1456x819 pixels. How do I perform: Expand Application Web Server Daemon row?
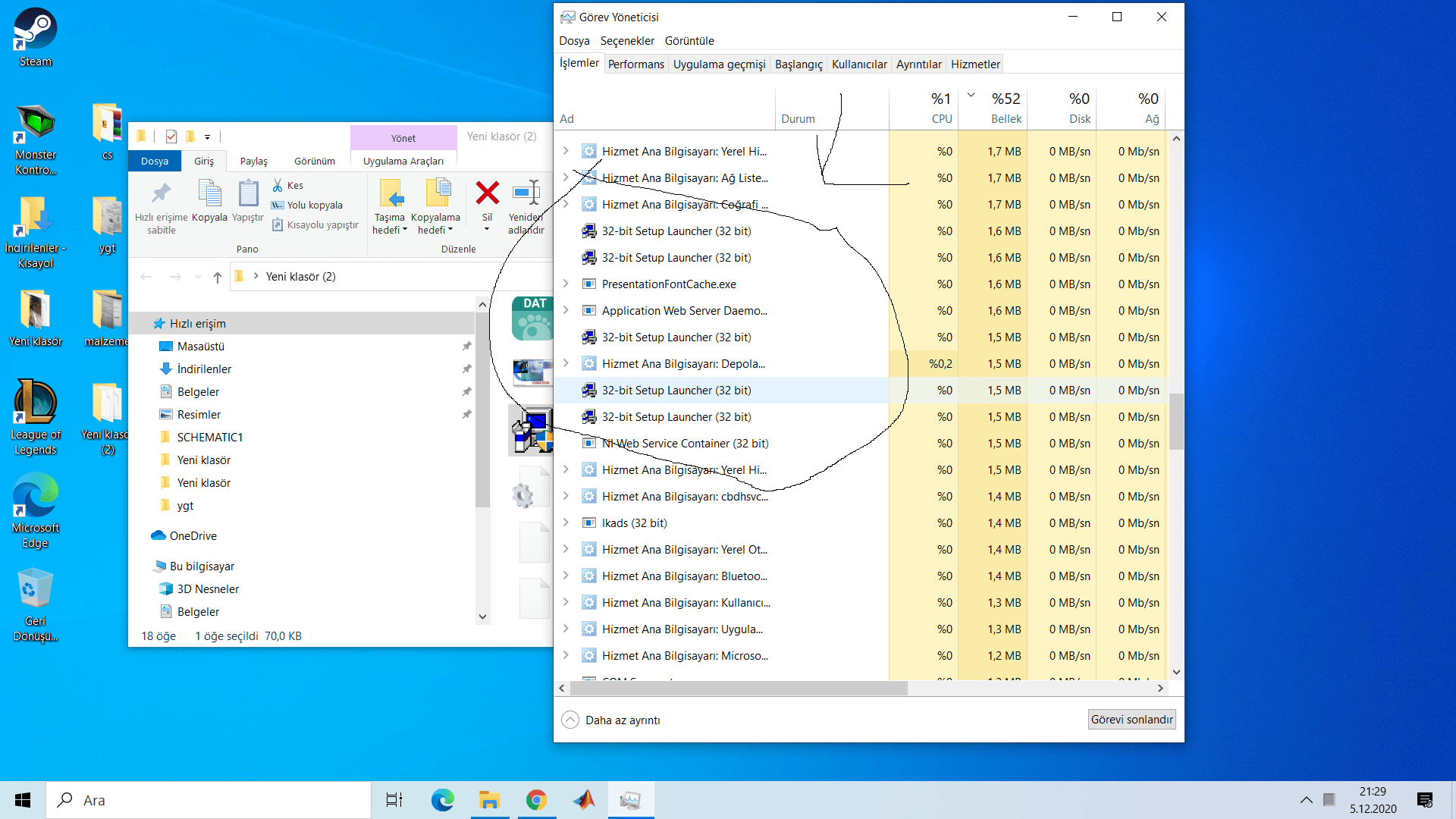tap(566, 310)
